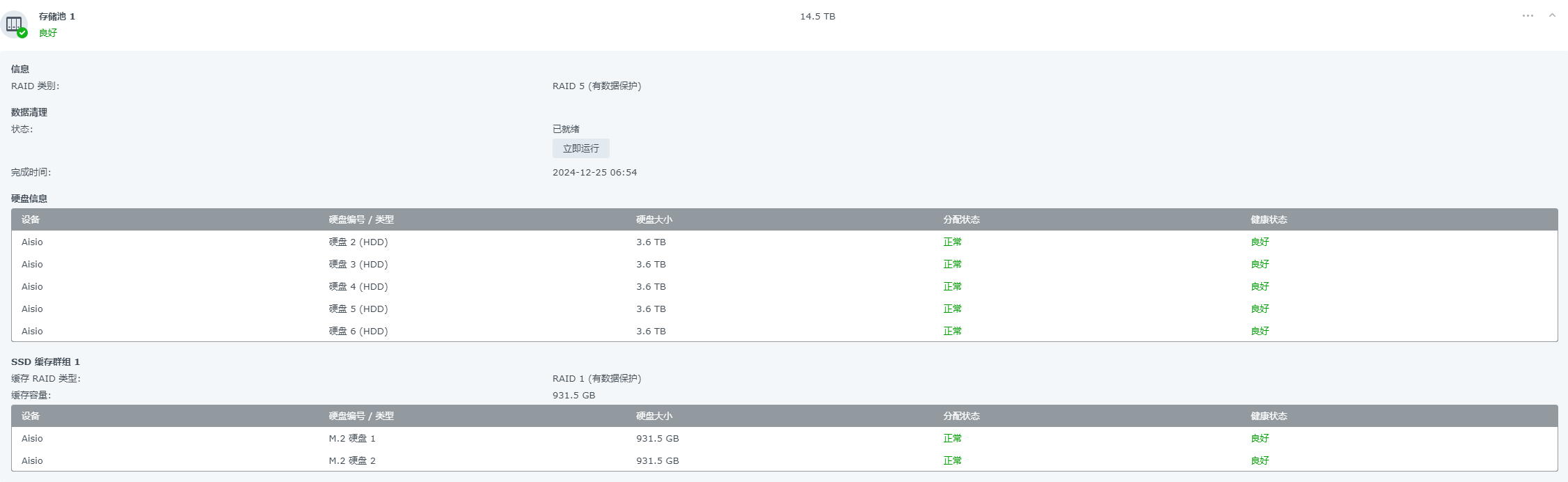Select the M.2 硬盘 1 row
This screenshot has height=482, width=1568.
tap(784, 438)
